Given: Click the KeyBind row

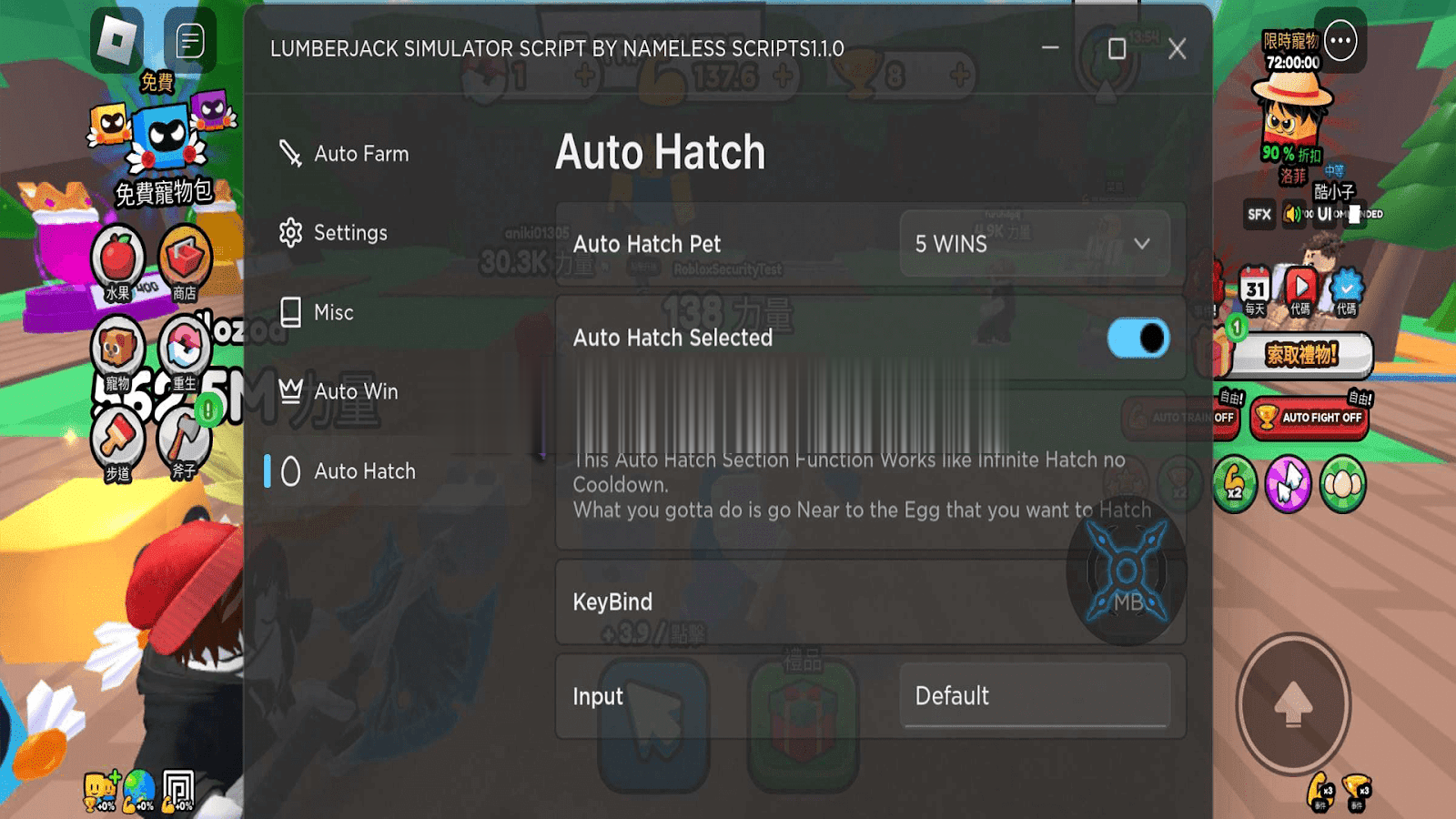Looking at the screenshot, I should [x=871, y=602].
